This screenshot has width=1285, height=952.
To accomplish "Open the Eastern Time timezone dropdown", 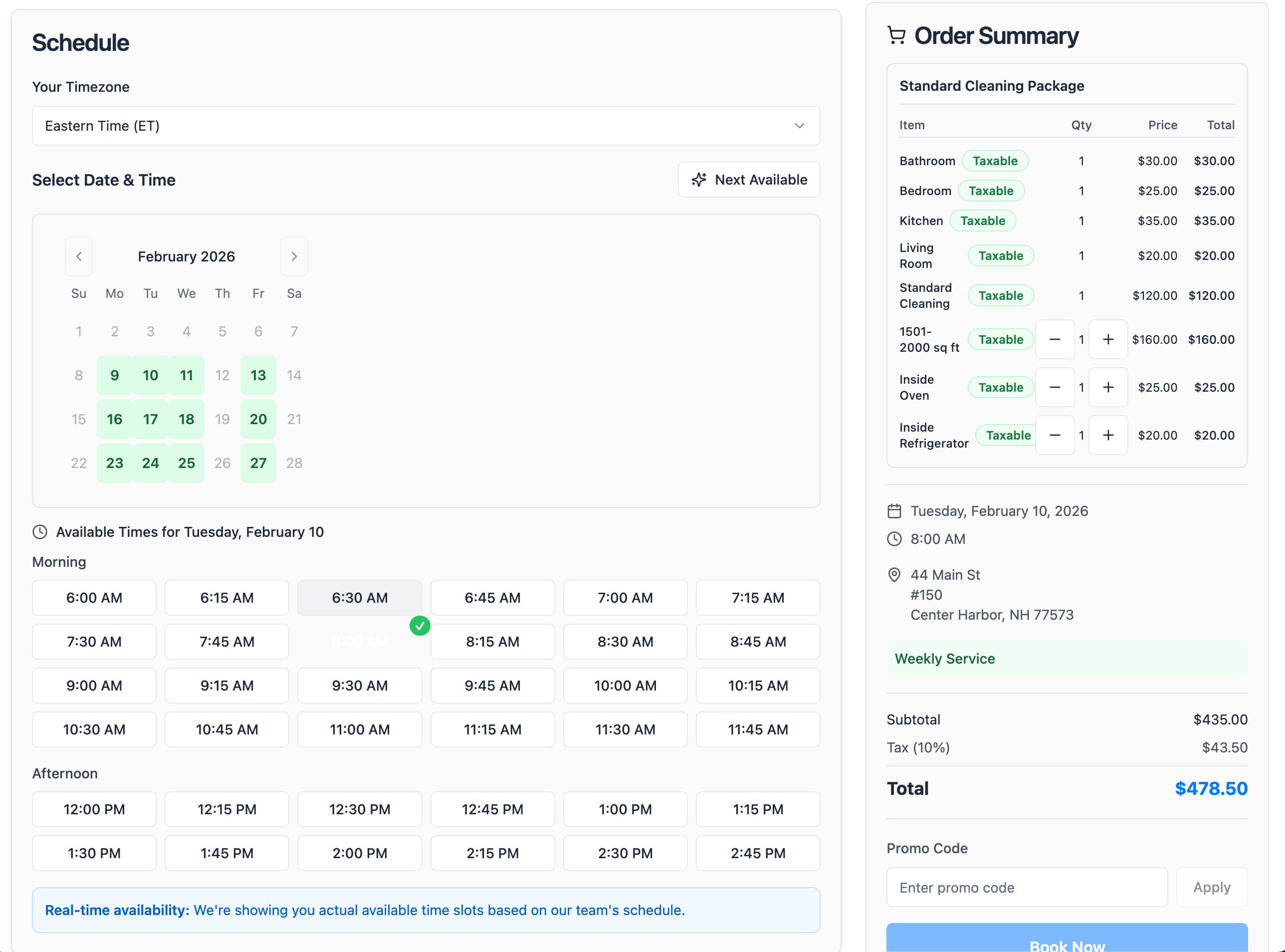I will pos(426,126).
